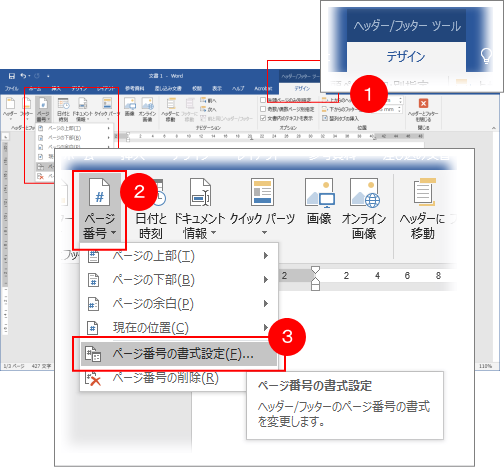This screenshot has height=467, width=504.
Task: Click the enlarged オンライン画像 icon
Action: click(365, 192)
